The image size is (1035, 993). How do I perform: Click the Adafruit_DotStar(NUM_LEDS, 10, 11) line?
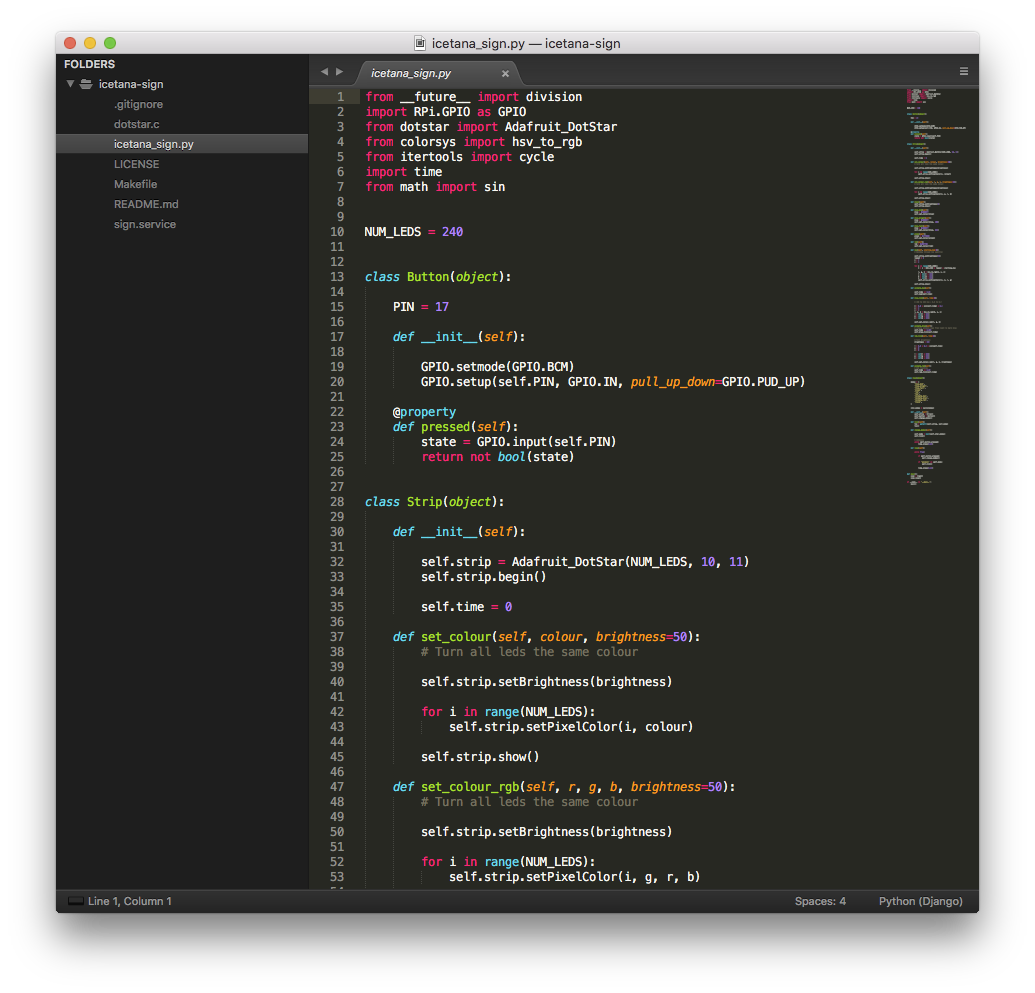pyautogui.click(x=585, y=562)
